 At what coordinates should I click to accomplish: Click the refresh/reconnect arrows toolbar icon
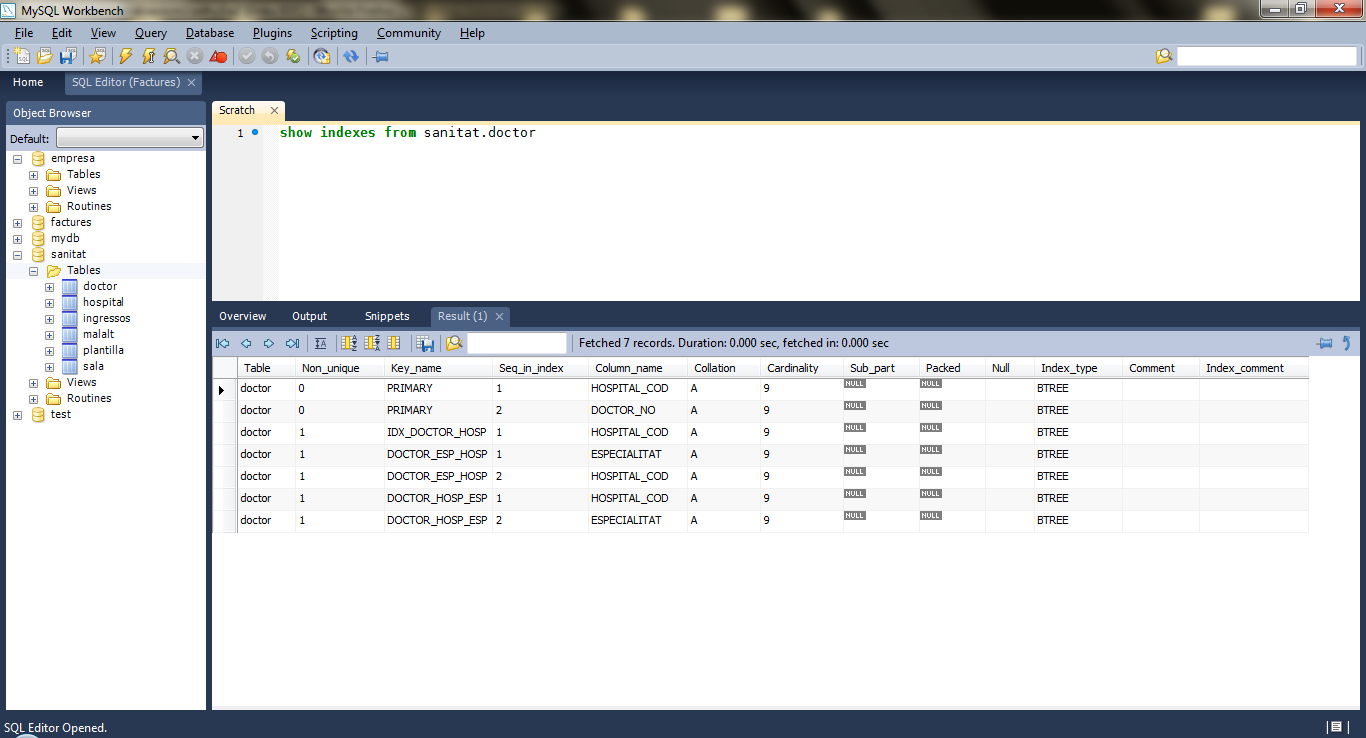pyautogui.click(x=351, y=56)
